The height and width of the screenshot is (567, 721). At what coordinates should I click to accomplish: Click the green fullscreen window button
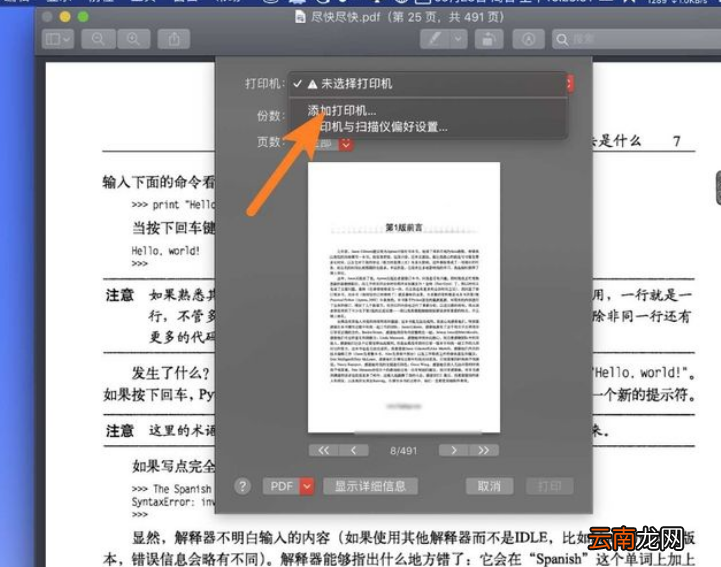pos(83,17)
